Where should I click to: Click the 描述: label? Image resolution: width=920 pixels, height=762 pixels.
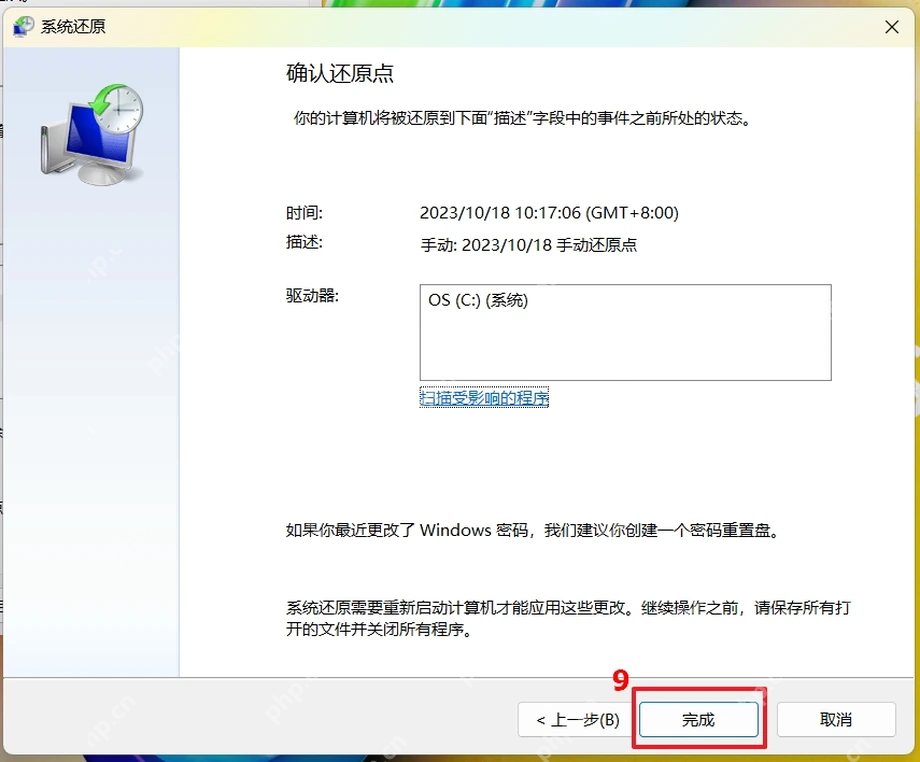coord(304,242)
